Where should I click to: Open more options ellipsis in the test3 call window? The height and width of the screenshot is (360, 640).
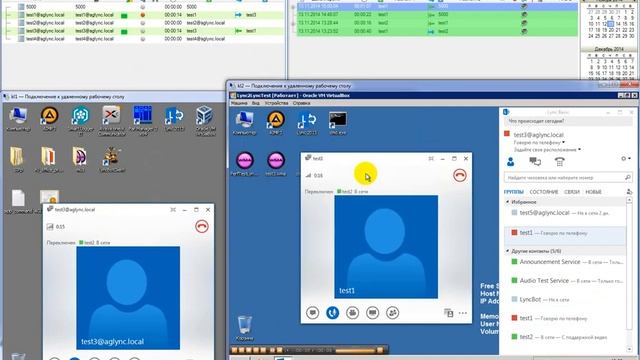click(462, 313)
